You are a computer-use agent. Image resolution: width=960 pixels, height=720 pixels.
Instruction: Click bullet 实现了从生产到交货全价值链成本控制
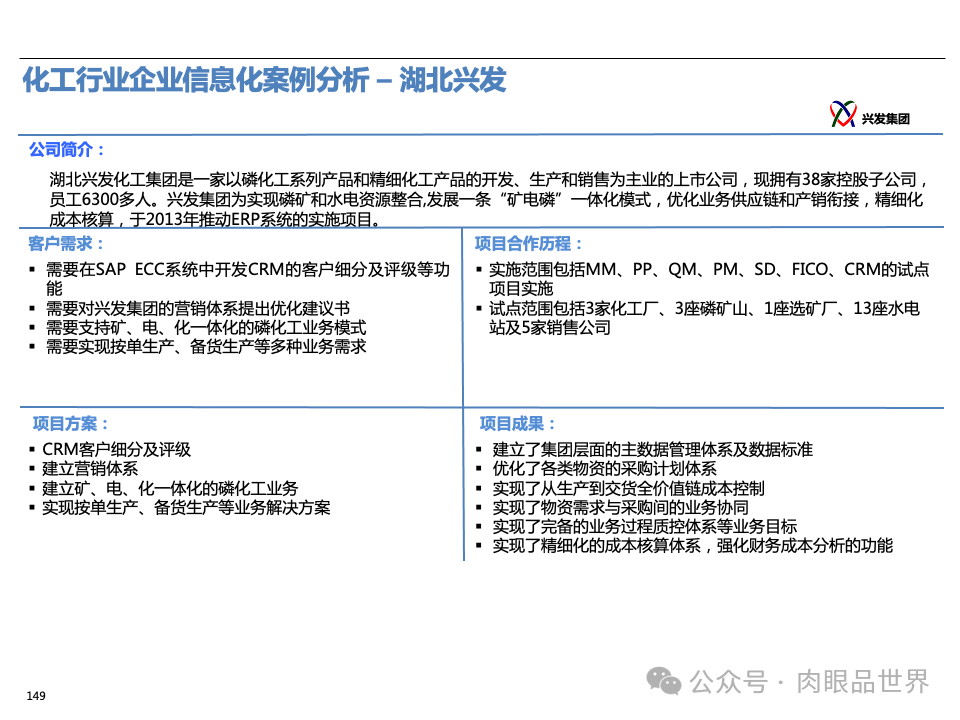point(629,489)
